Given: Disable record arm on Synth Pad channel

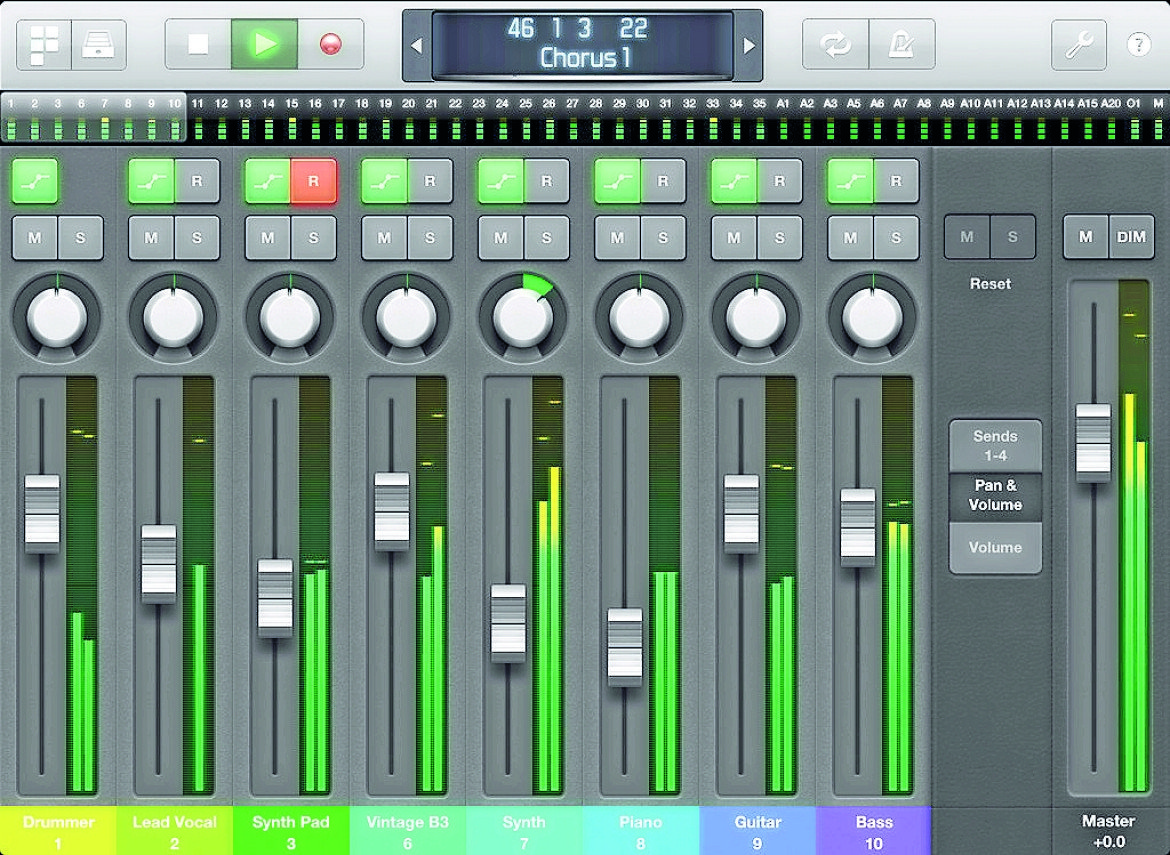Looking at the screenshot, I should [x=313, y=181].
